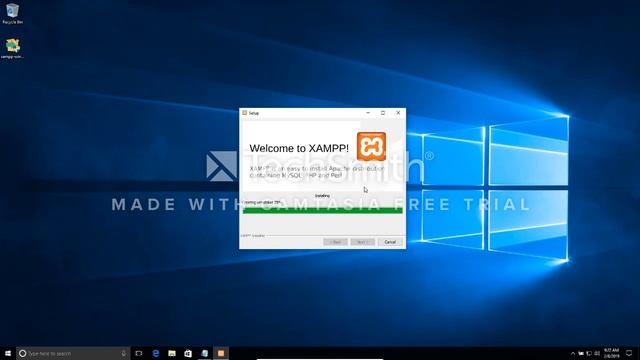Click the disabled Next button in Setup
Viewport: 640px width, 360px height.
tap(362, 242)
